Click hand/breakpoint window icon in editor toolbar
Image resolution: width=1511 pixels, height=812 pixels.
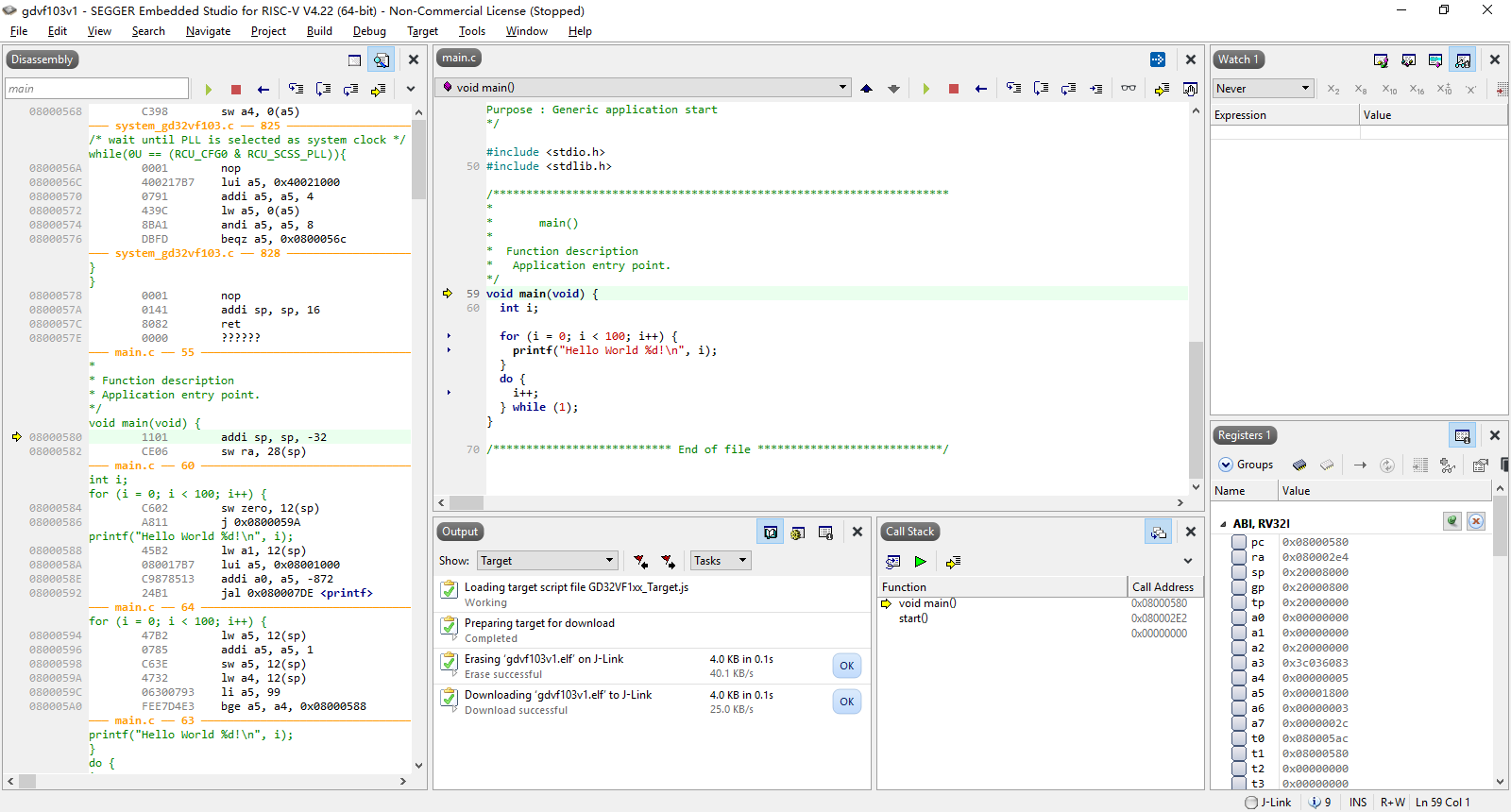tap(1191, 89)
